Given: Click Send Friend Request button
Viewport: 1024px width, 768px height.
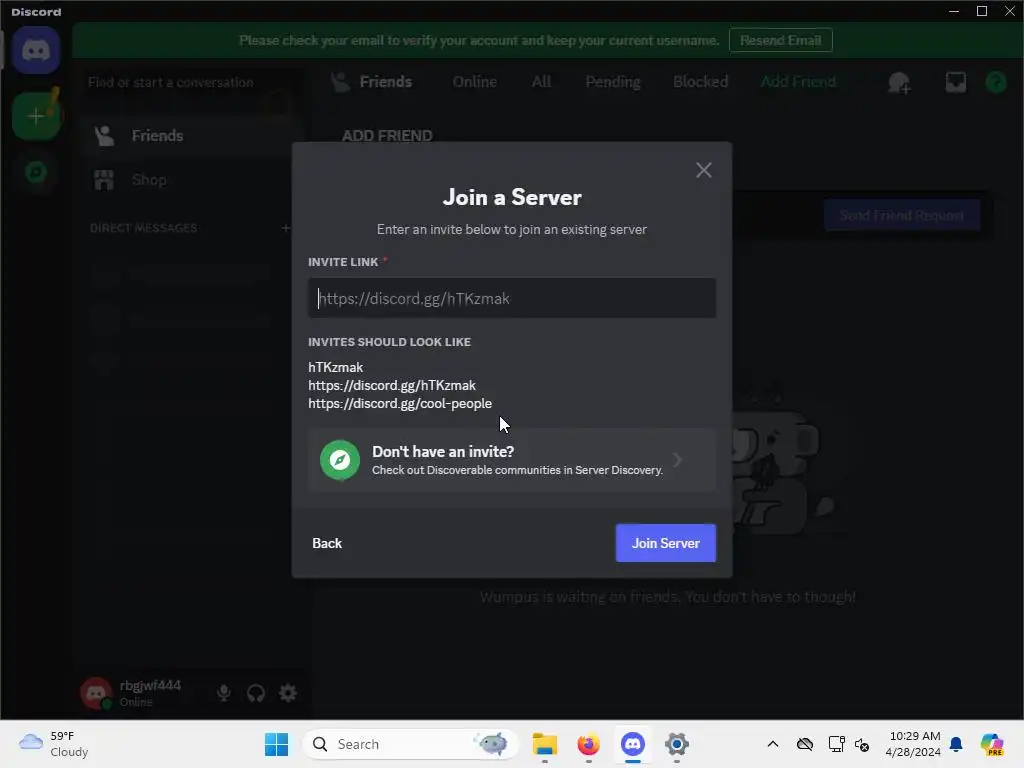Looking at the screenshot, I should point(901,216).
